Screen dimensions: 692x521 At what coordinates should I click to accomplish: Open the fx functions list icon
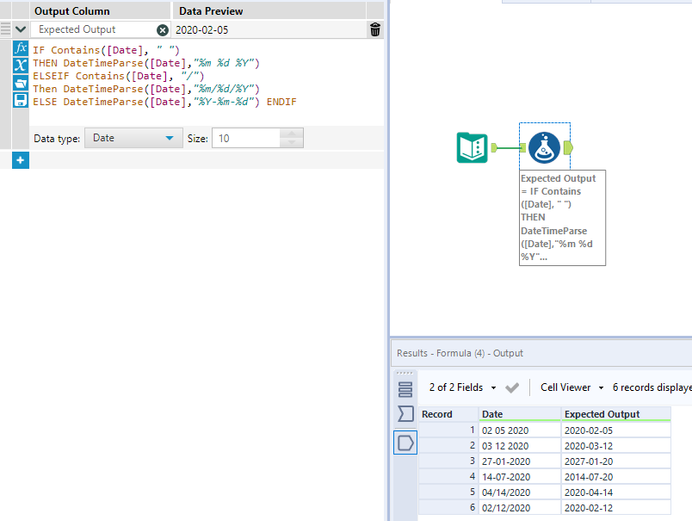click(20, 48)
